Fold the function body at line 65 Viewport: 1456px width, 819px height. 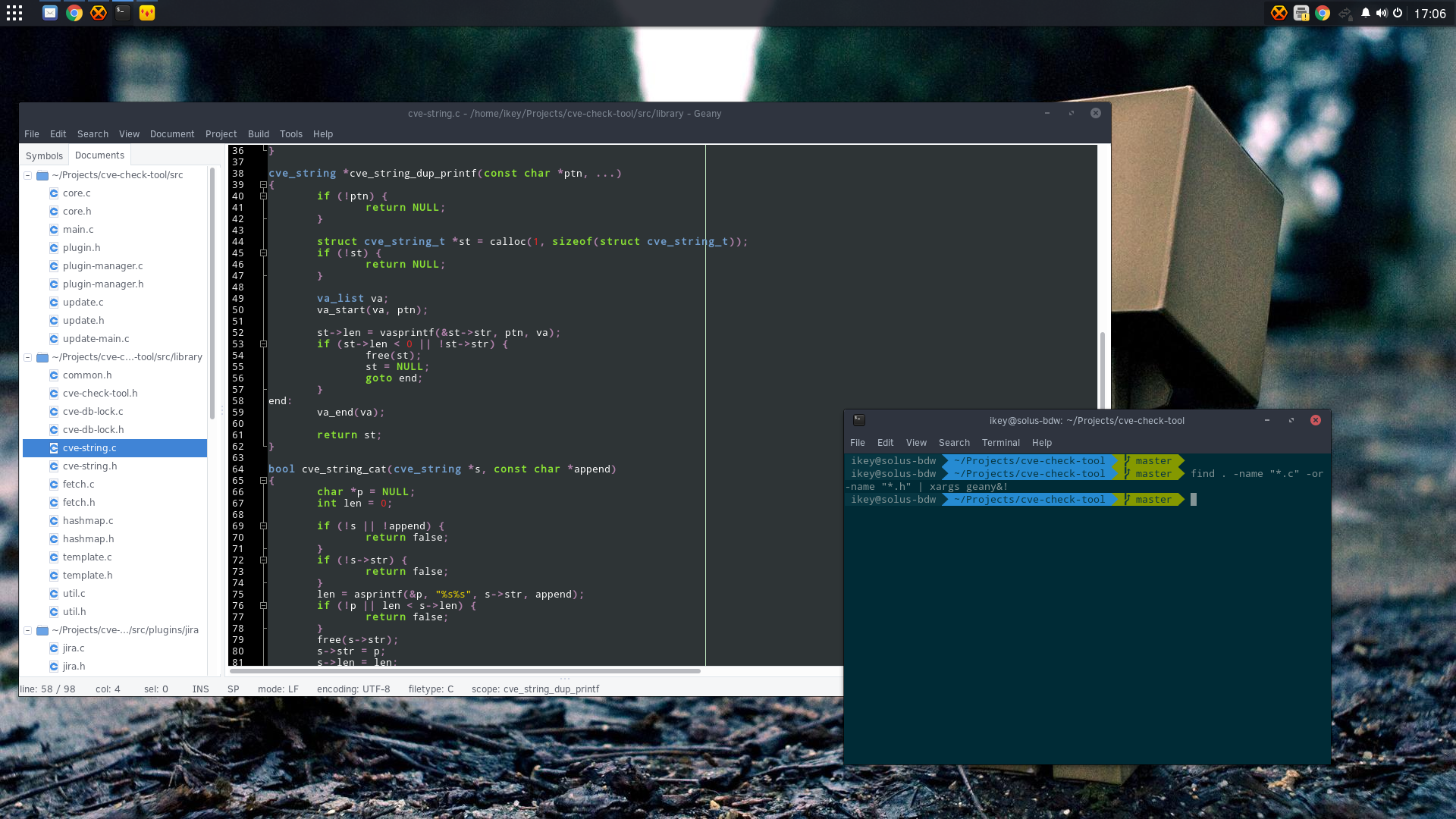[x=263, y=481]
